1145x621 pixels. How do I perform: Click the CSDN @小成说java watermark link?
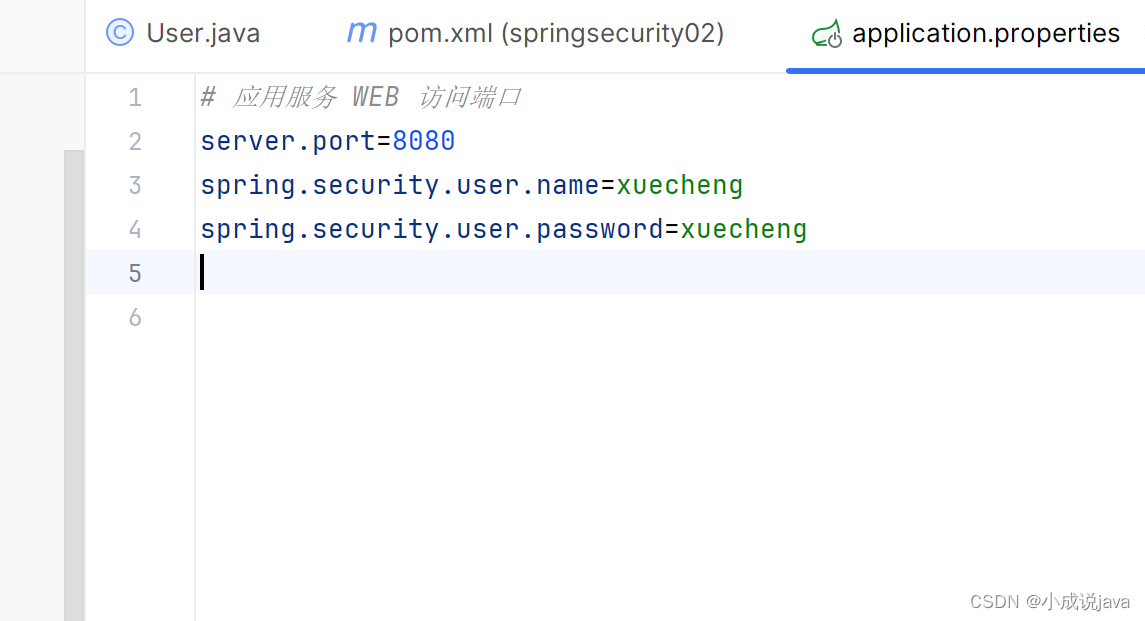click(x=1048, y=602)
